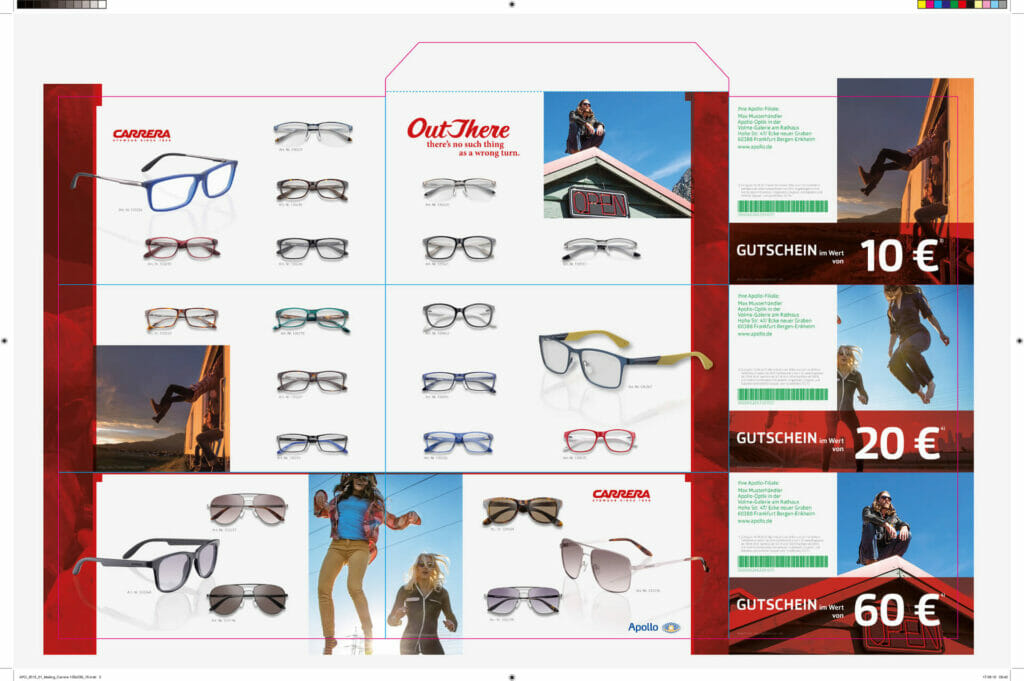The image size is (1024, 681).
Task: Select the train photo below the tortoise glasses
Action: 163,408
